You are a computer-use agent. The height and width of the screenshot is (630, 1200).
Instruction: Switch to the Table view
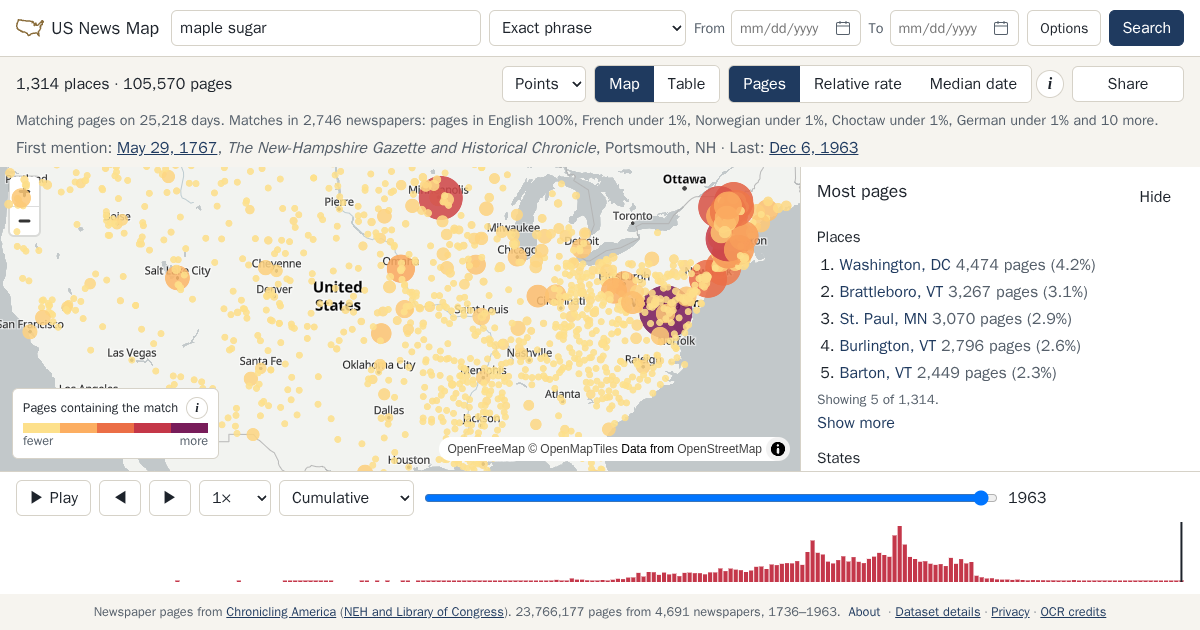click(x=686, y=84)
